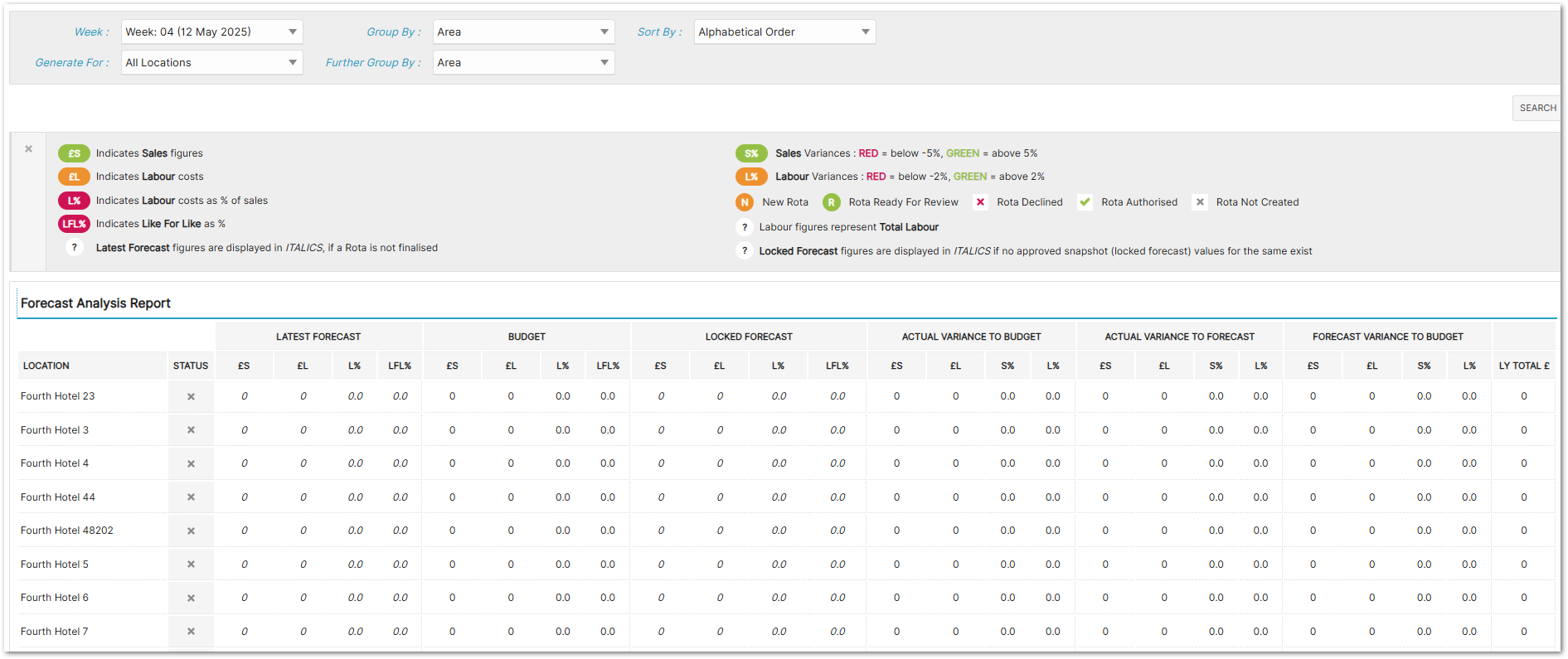Click the Rota Not Created X icon

1199,202
